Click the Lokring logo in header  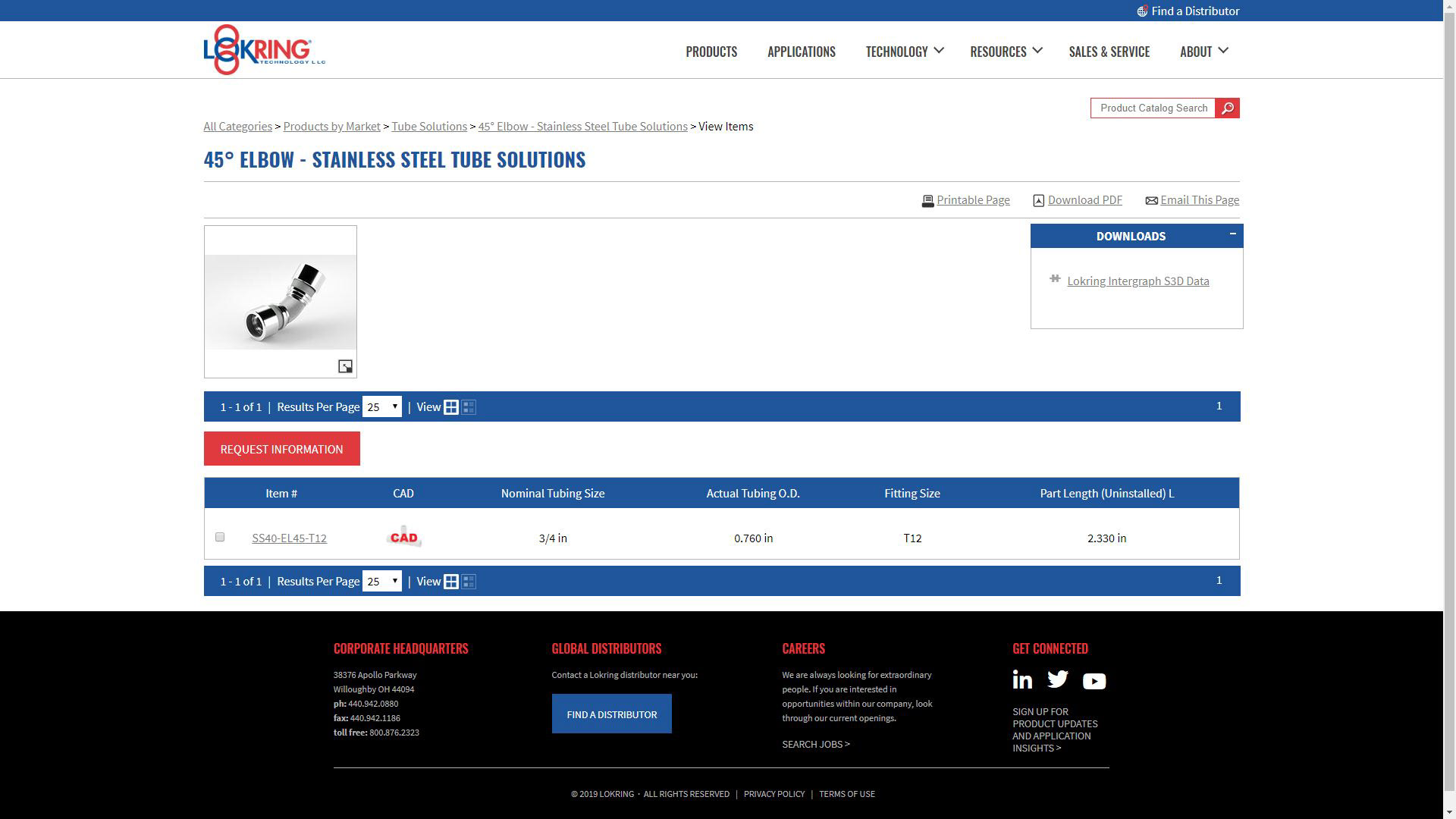pyautogui.click(x=263, y=50)
